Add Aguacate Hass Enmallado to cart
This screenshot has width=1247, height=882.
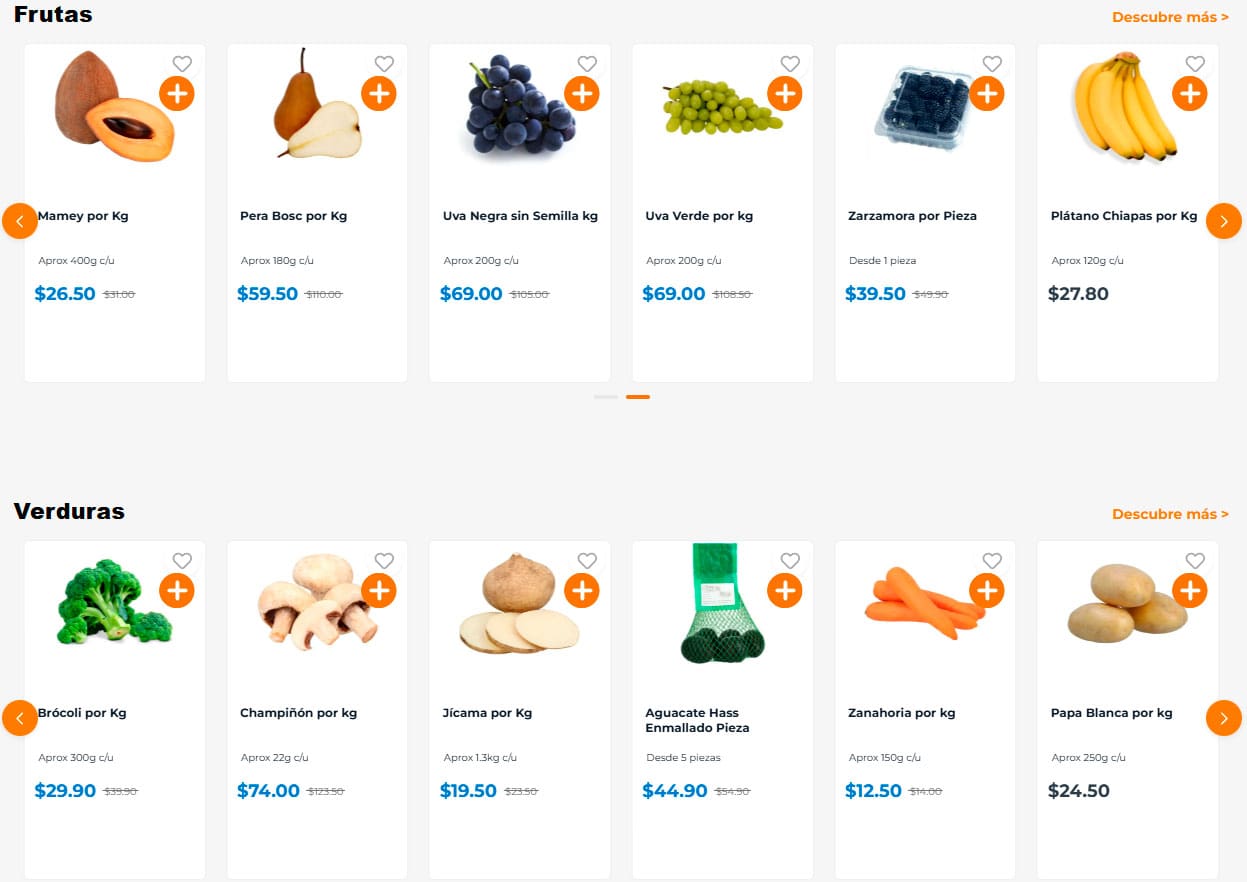785,591
